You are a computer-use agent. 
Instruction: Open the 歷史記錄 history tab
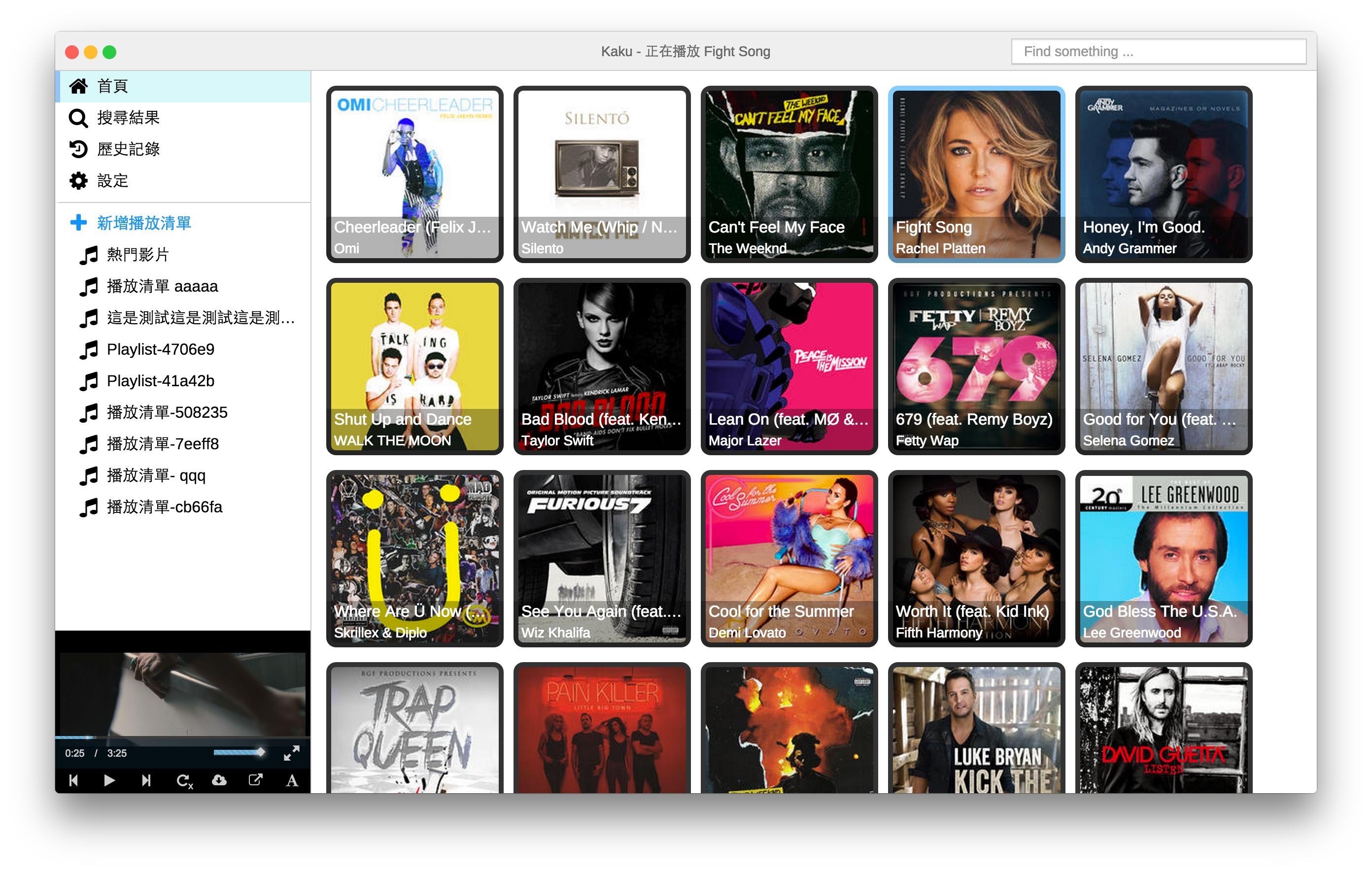(128, 149)
